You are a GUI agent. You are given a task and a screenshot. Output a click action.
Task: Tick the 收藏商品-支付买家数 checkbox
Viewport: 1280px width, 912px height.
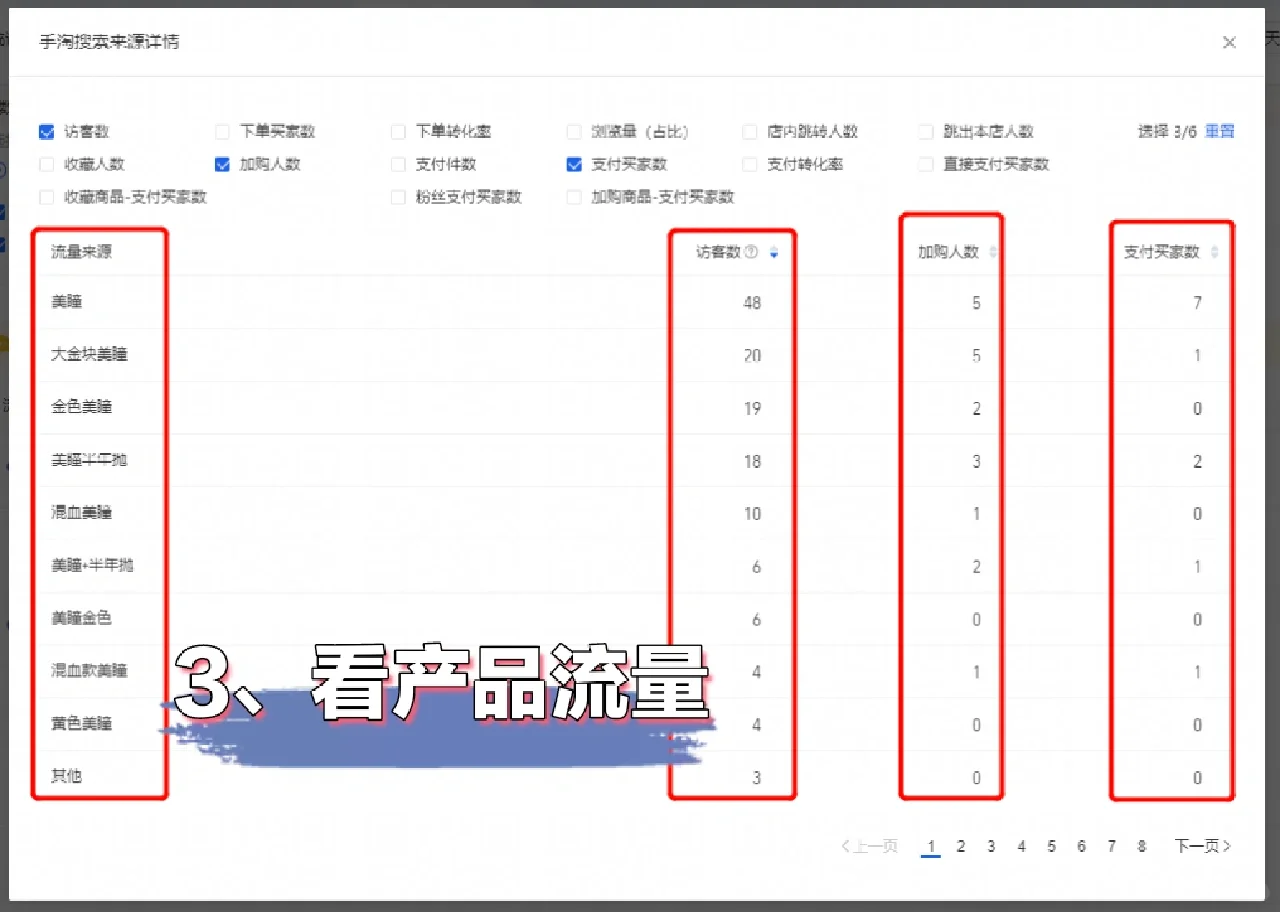click(x=47, y=197)
